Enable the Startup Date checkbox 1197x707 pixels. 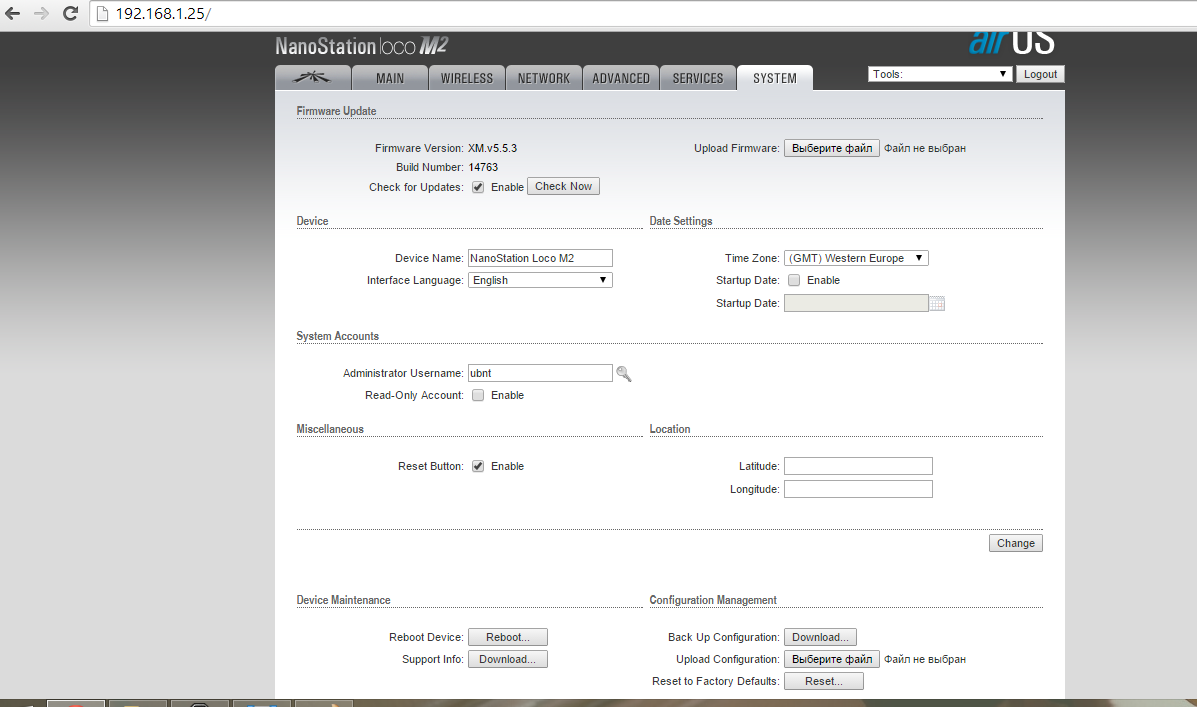[794, 280]
